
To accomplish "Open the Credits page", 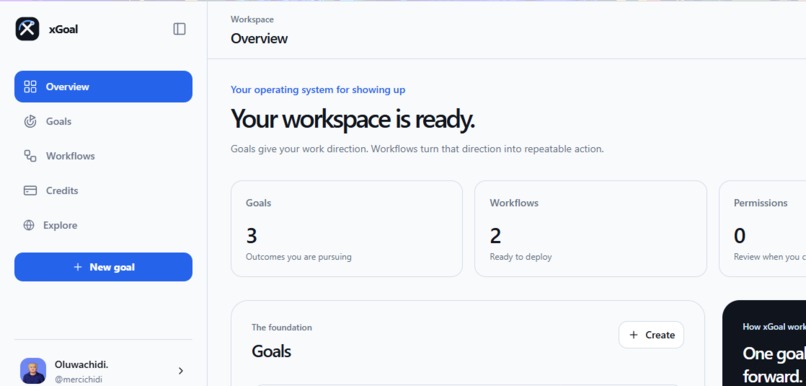I will [x=103, y=191].
